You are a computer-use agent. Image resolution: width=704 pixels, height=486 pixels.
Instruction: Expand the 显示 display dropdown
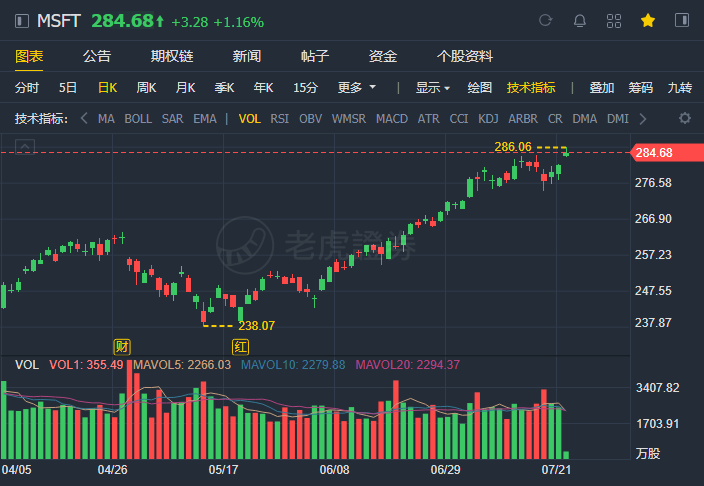point(432,88)
